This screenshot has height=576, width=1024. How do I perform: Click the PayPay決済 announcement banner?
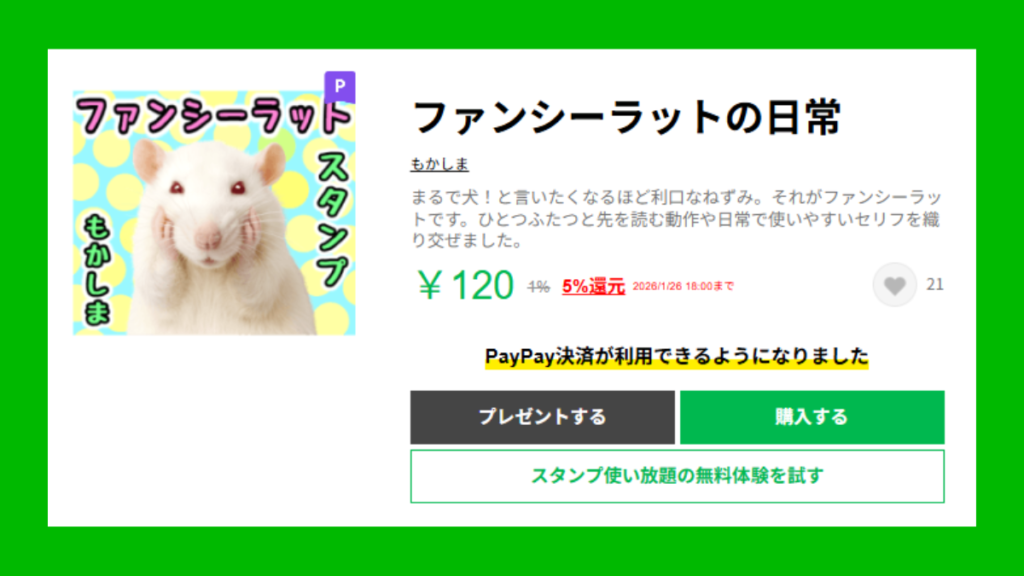(x=677, y=357)
